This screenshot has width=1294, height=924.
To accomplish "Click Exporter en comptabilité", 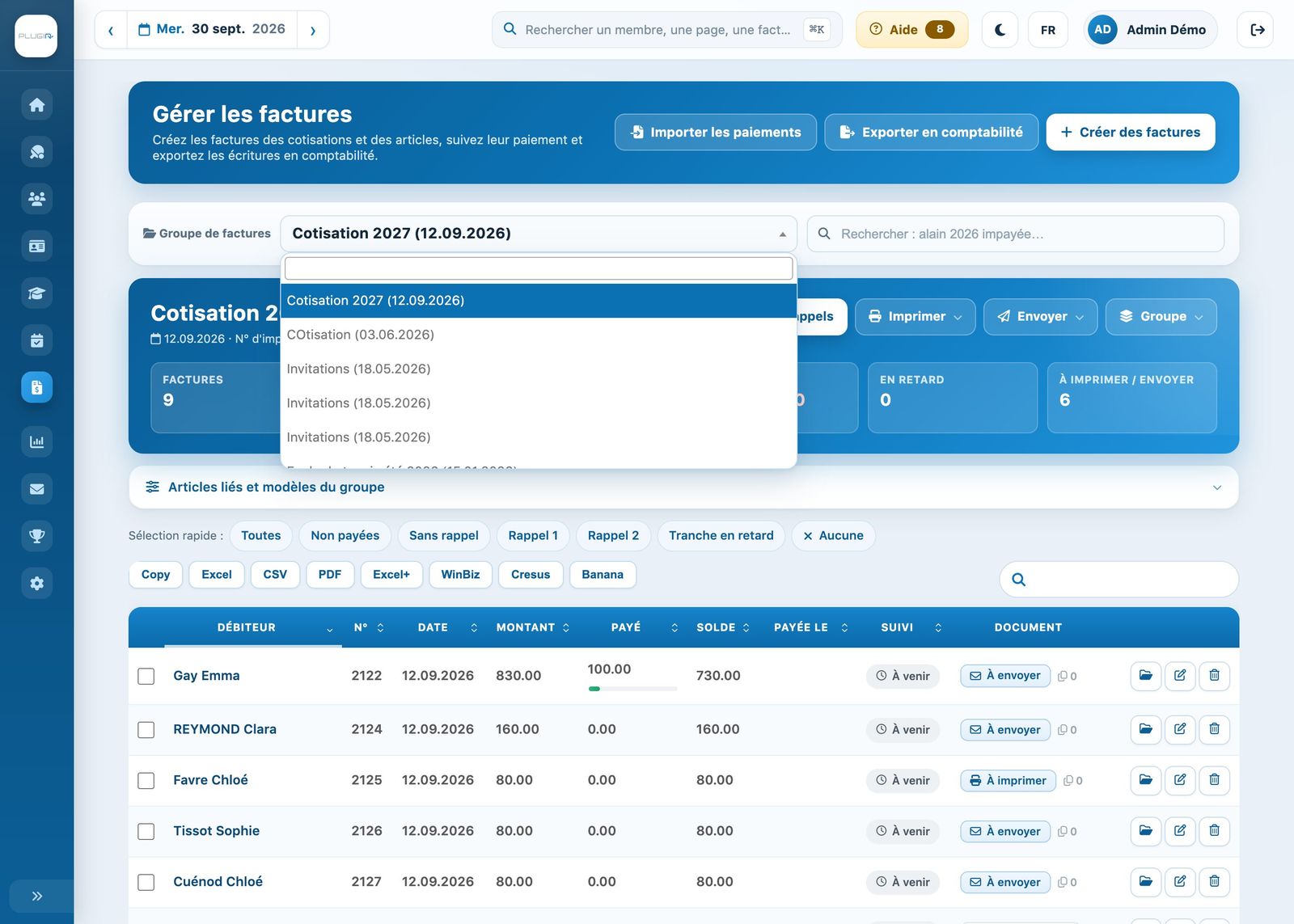I will click(x=931, y=133).
